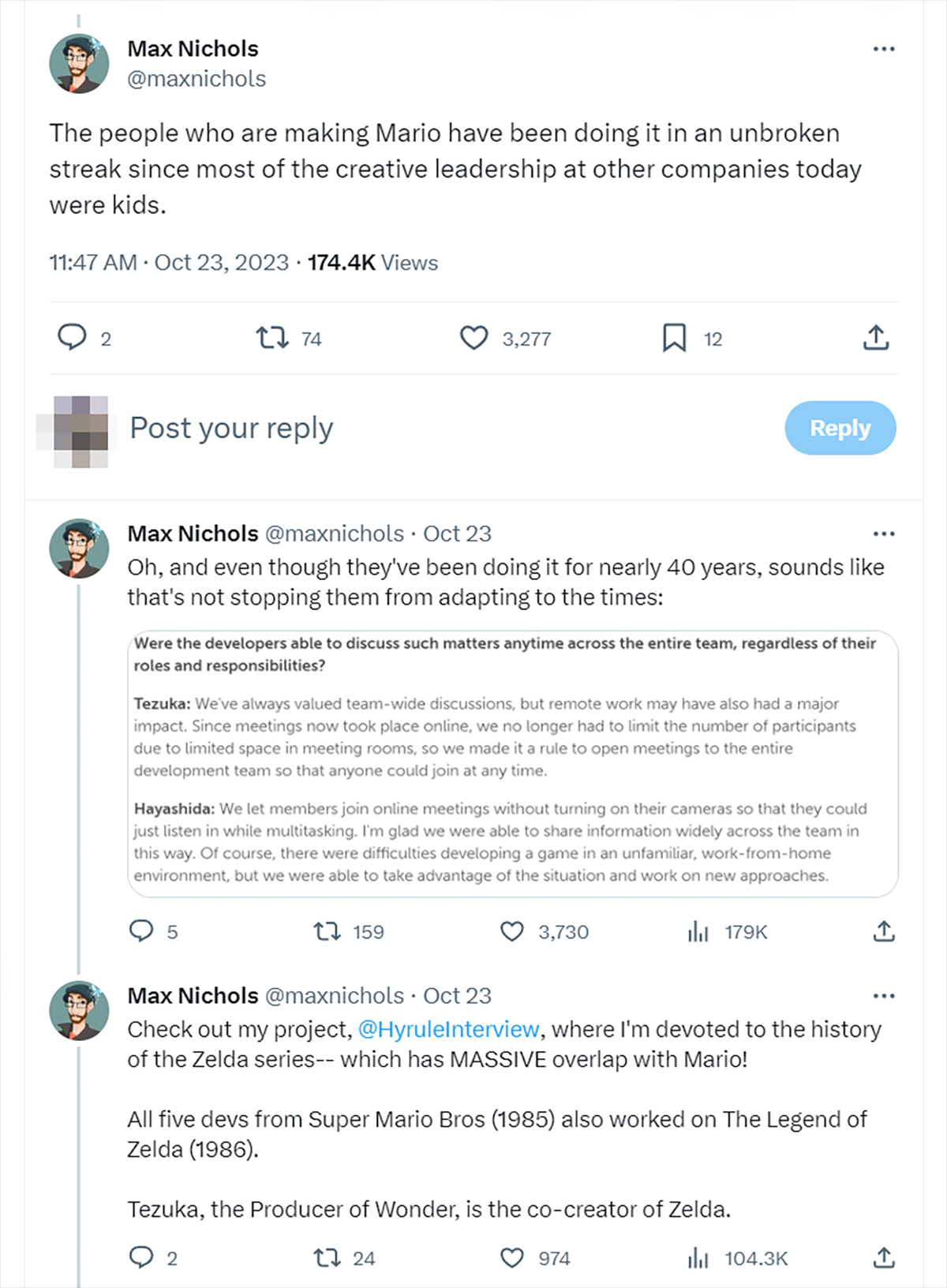Reply to main tweet via comment icon
The image size is (947, 1288).
(72, 338)
